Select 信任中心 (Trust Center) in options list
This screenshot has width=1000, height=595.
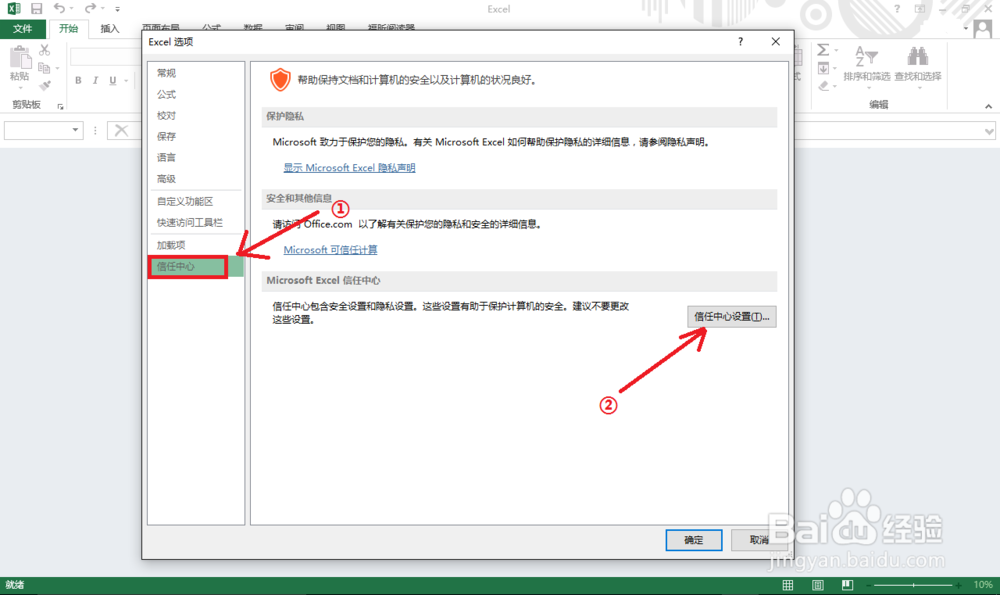196,267
